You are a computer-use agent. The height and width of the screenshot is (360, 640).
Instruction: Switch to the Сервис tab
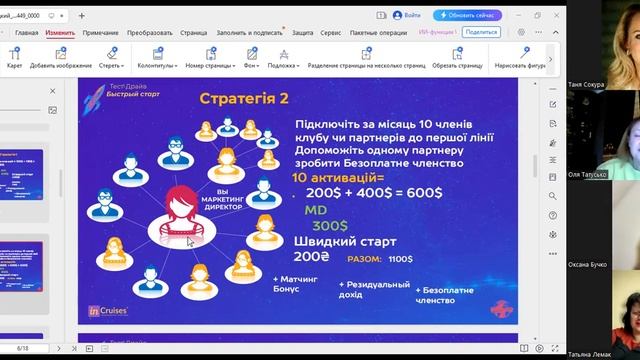click(x=331, y=33)
